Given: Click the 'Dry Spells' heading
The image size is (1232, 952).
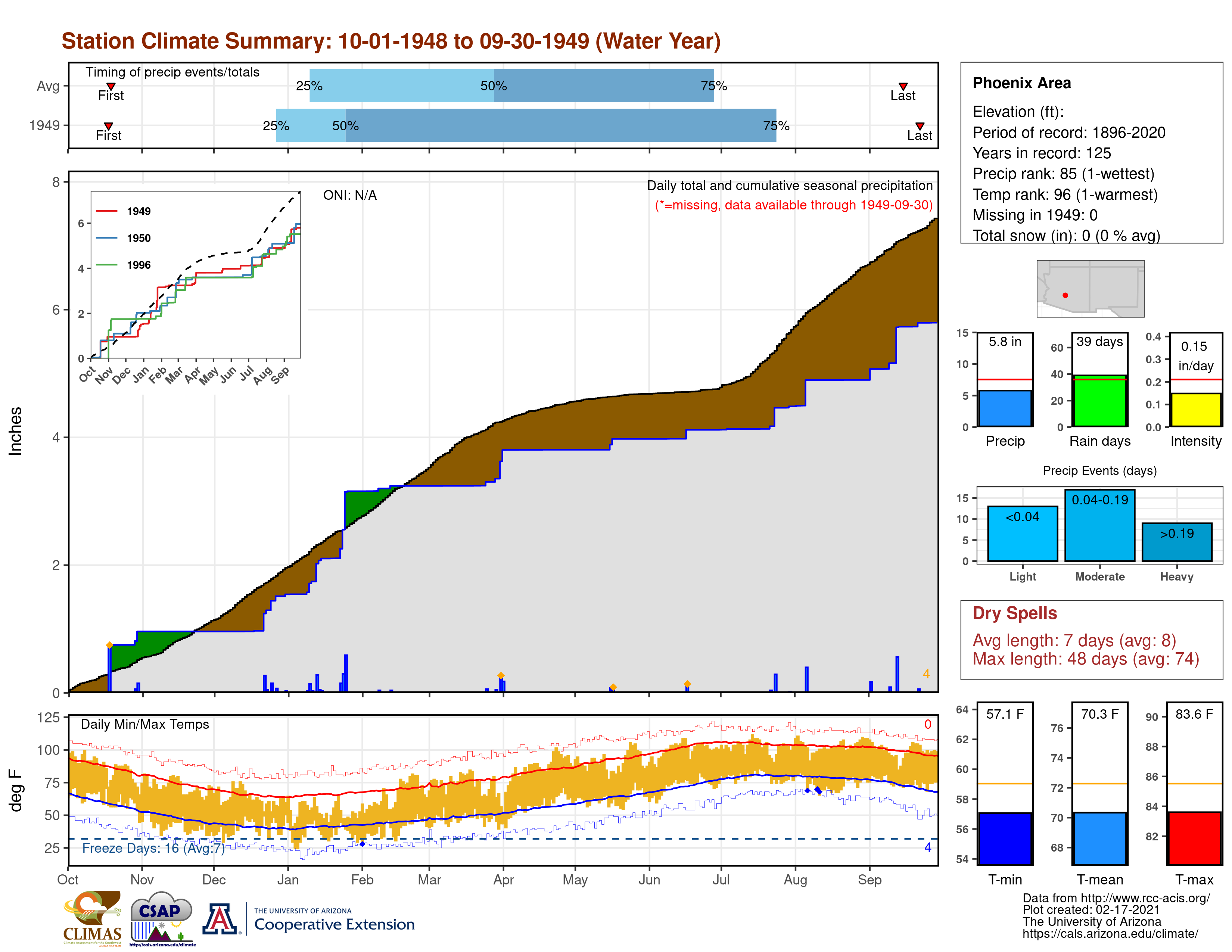Looking at the screenshot, I should [x=1015, y=613].
